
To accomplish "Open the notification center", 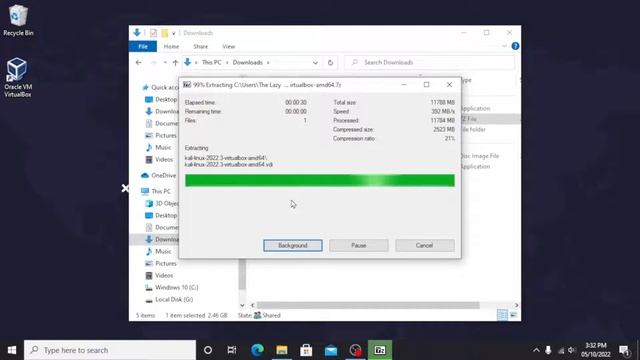I will pyautogui.click(x=624, y=350).
